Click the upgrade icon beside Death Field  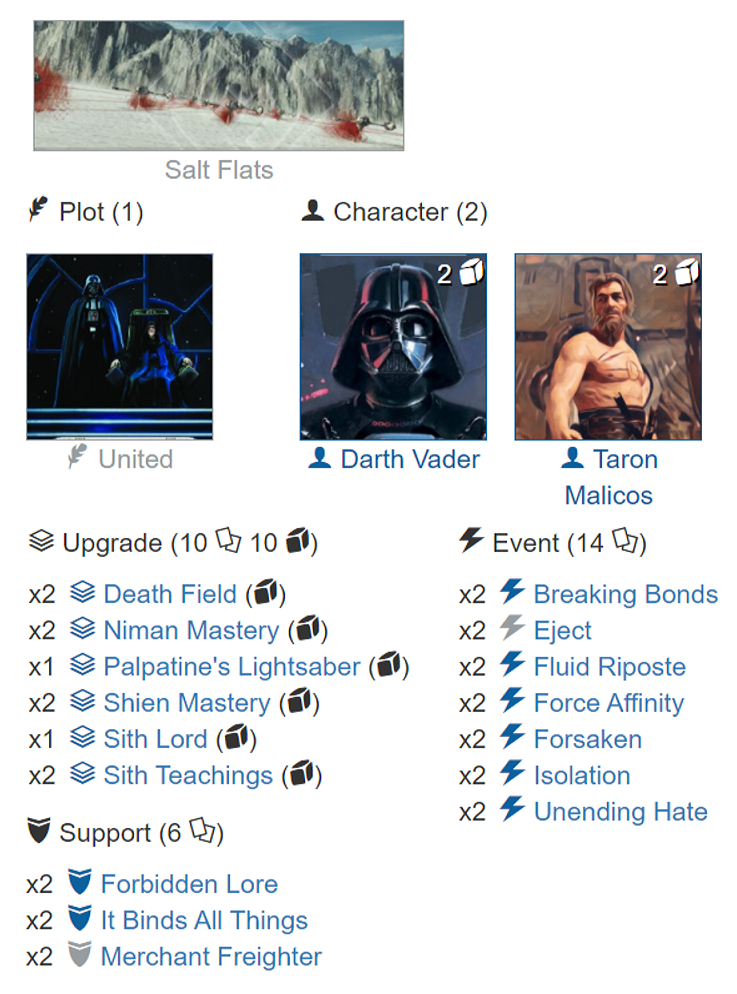83,594
